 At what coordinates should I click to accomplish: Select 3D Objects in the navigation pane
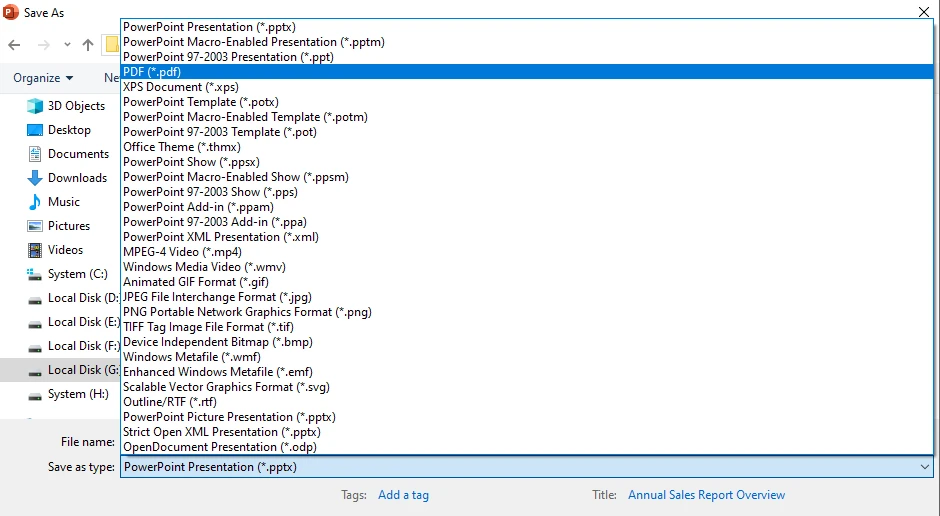(x=76, y=106)
